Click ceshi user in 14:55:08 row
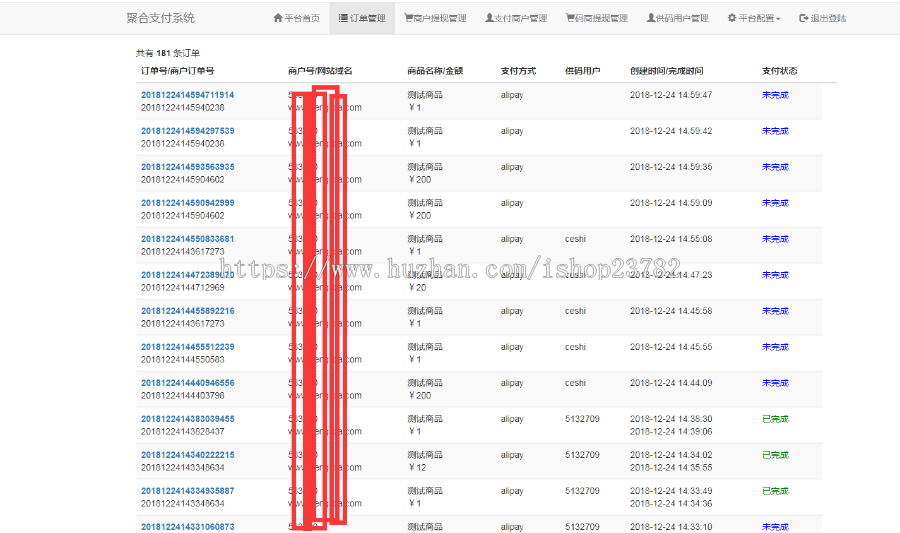This screenshot has height=533, width=900. point(575,239)
